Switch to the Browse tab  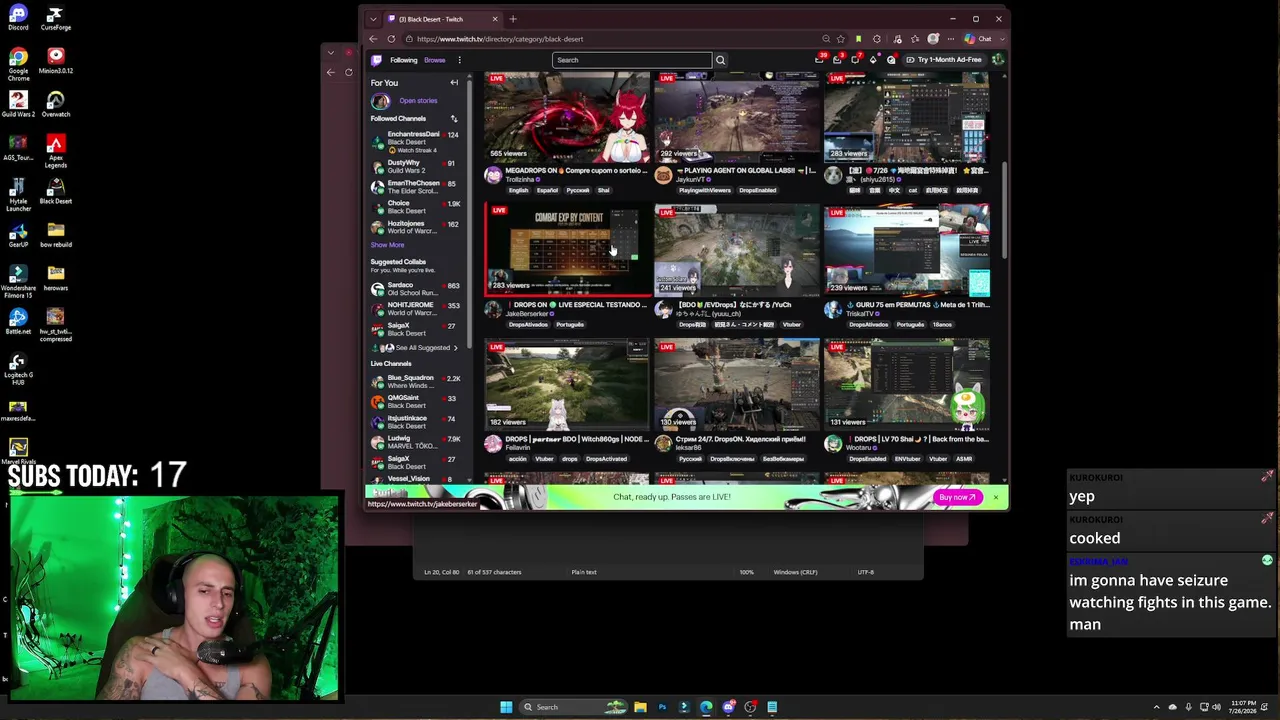pos(434,60)
